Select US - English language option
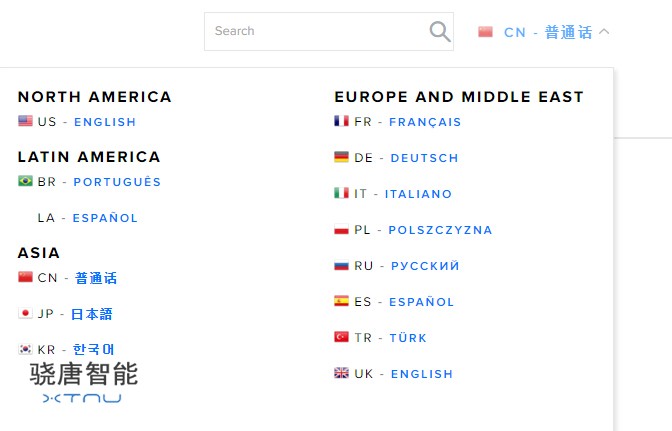This screenshot has width=672, height=431. point(104,122)
